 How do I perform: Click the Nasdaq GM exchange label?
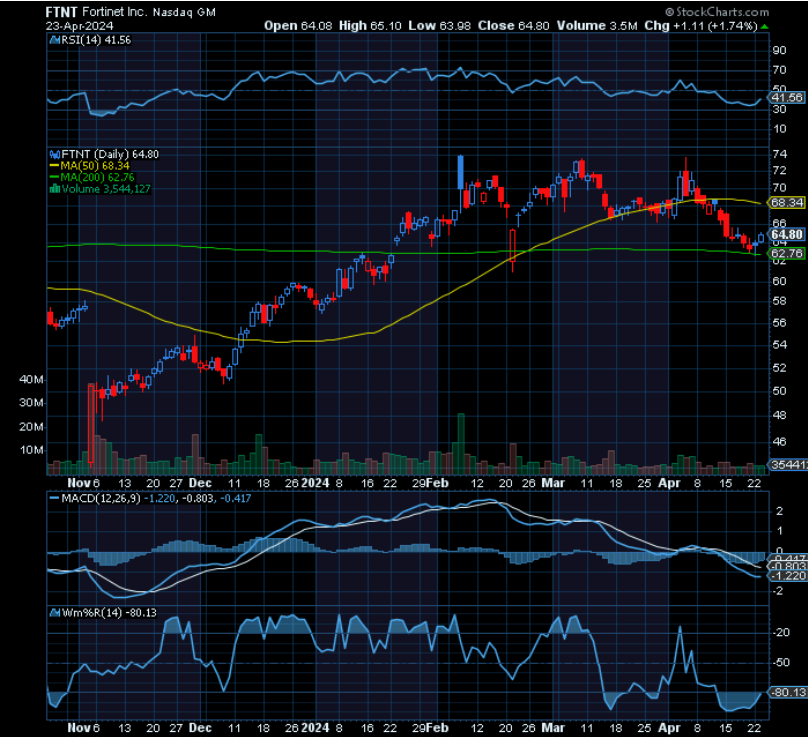coord(184,12)
